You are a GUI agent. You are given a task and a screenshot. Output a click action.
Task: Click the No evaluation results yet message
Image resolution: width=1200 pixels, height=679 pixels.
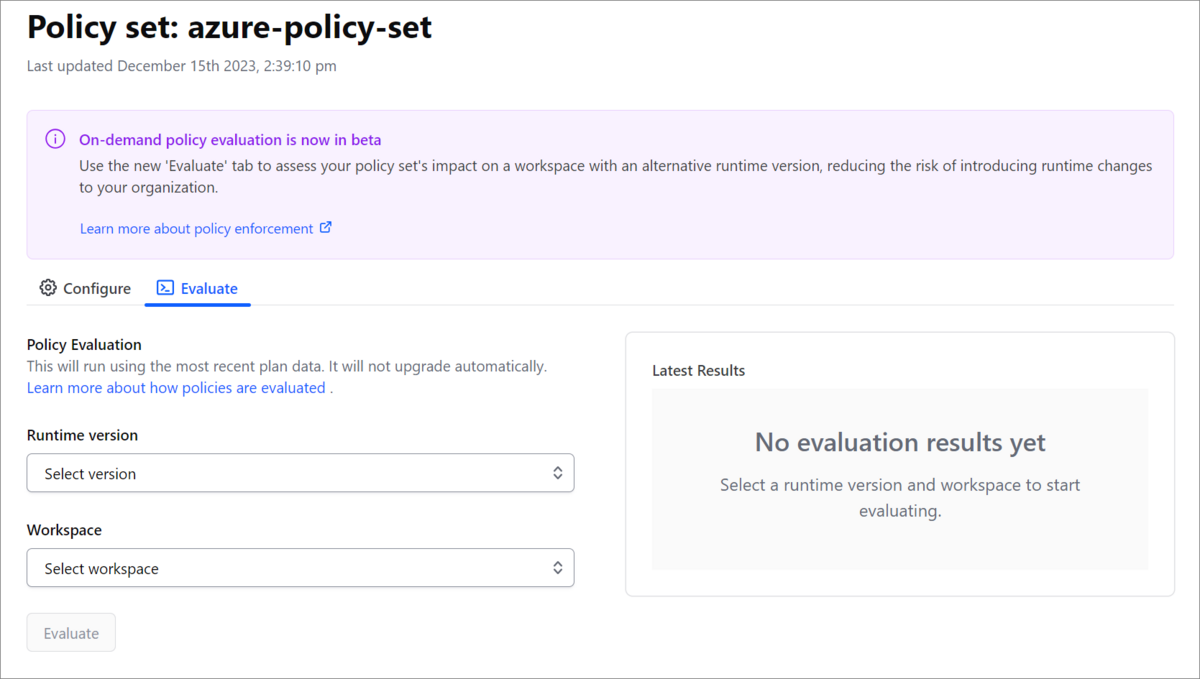(900, 442)
